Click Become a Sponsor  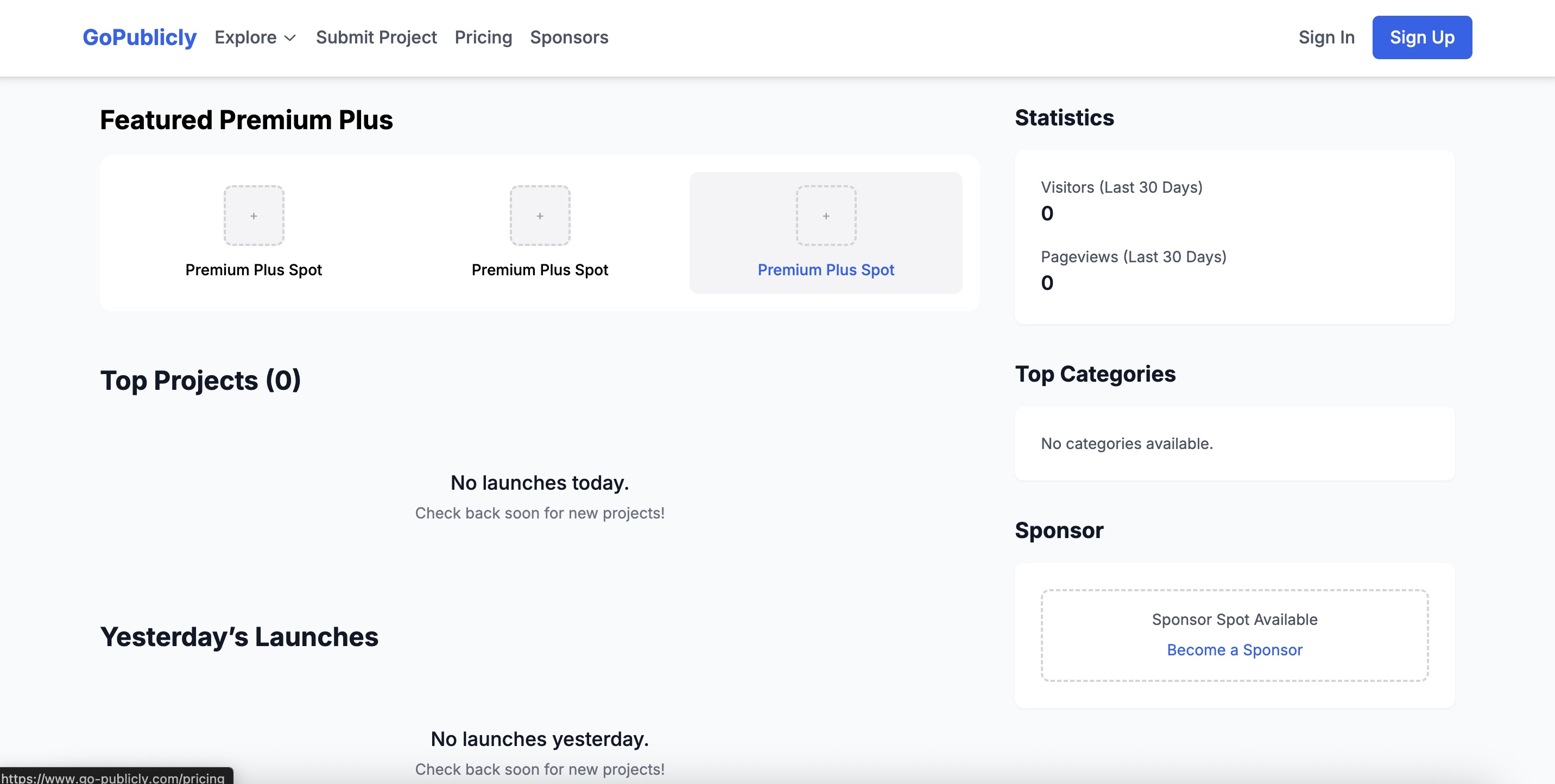pos(1235,650)
